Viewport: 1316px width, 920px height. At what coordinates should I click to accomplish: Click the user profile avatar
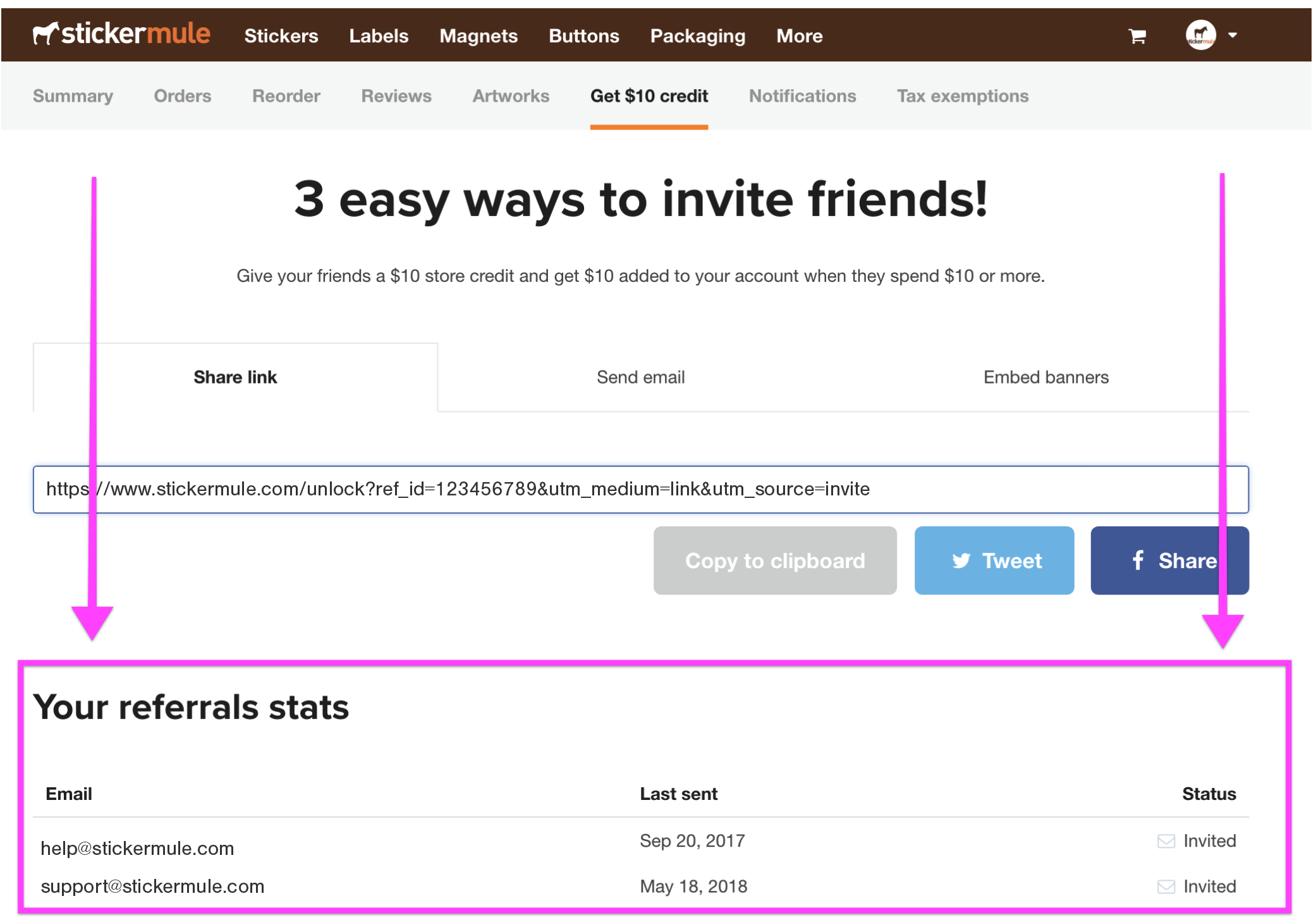(x=1200, y=35)
